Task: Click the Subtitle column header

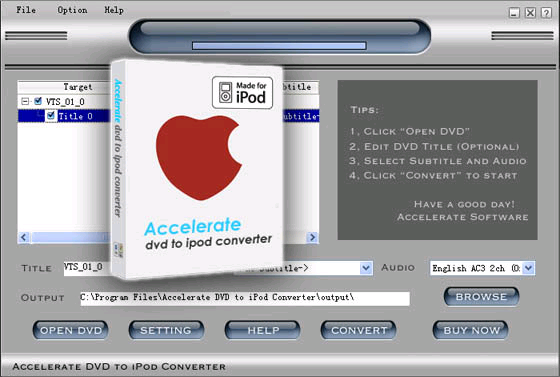Action: point(300,87)
